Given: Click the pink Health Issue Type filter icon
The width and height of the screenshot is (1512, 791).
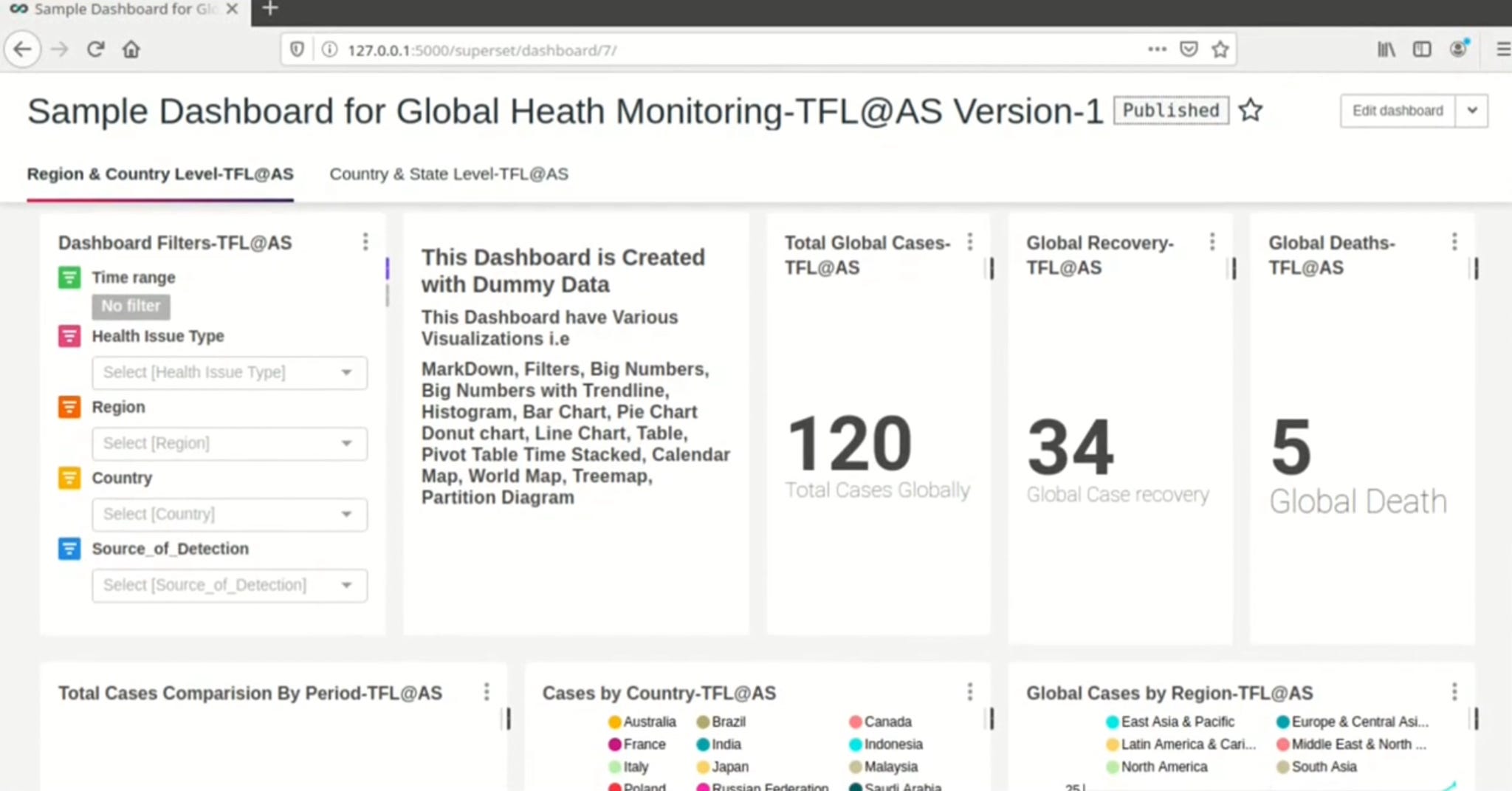Looking at the screenshot, I should point(69,336).
